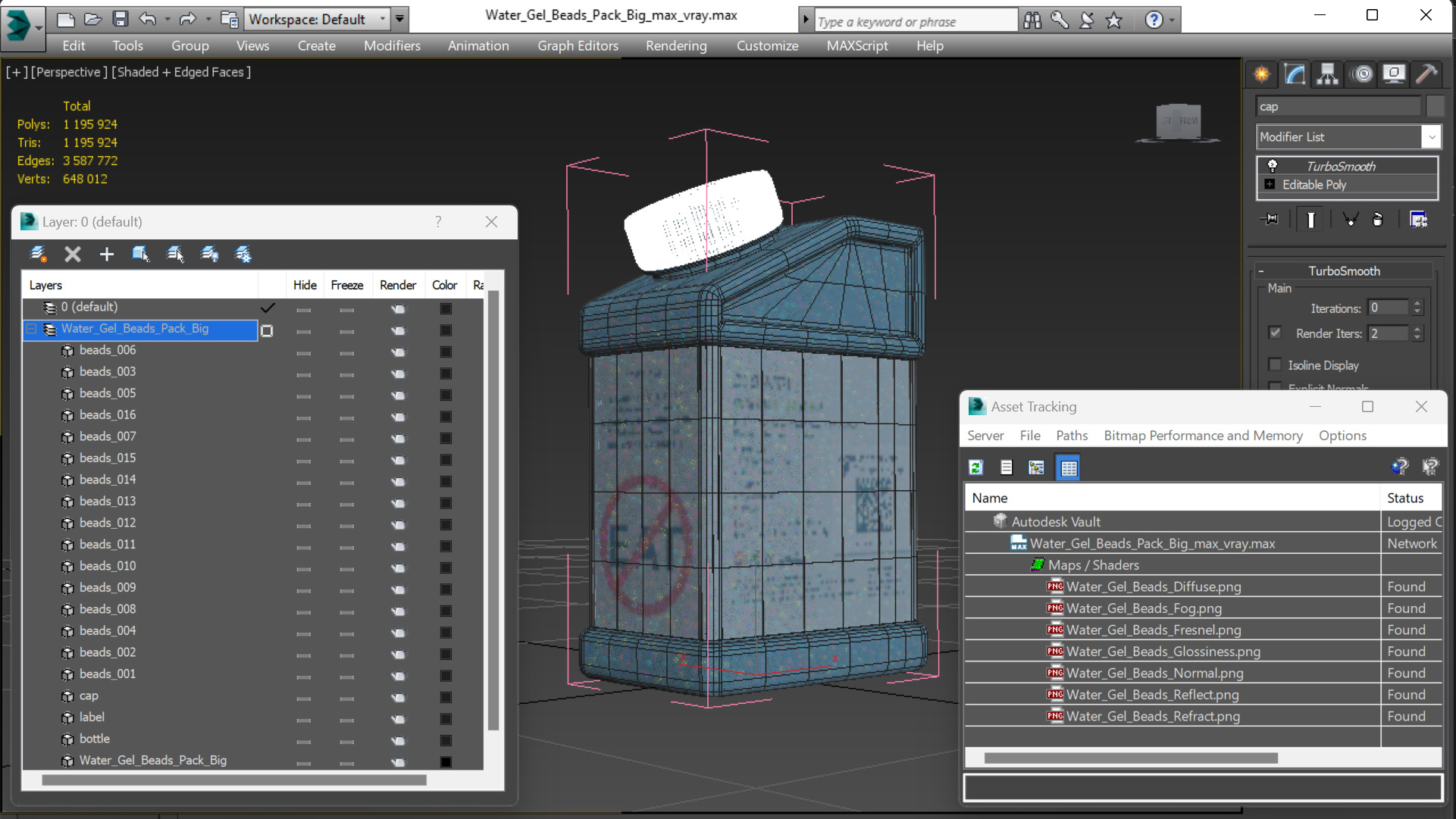Toggle hide for beads_006 layer row
The width and height of the screenshot is (1456, 819).
coord(304,352)
